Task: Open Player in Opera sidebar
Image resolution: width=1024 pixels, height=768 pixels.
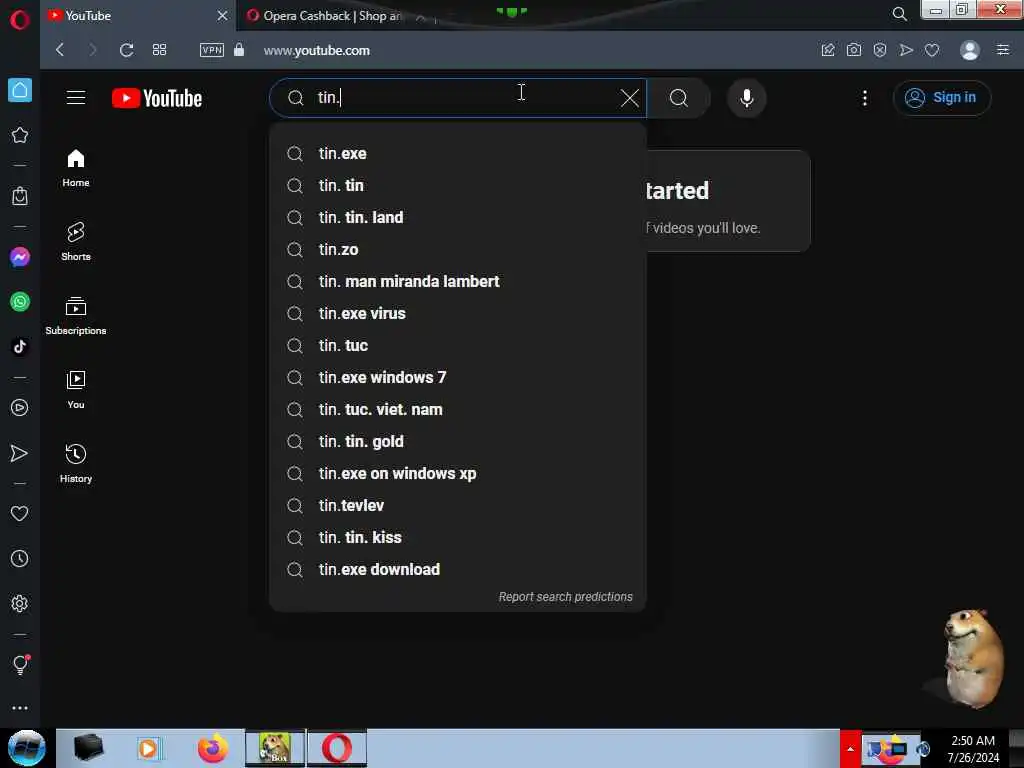Action: coord(20,408)
